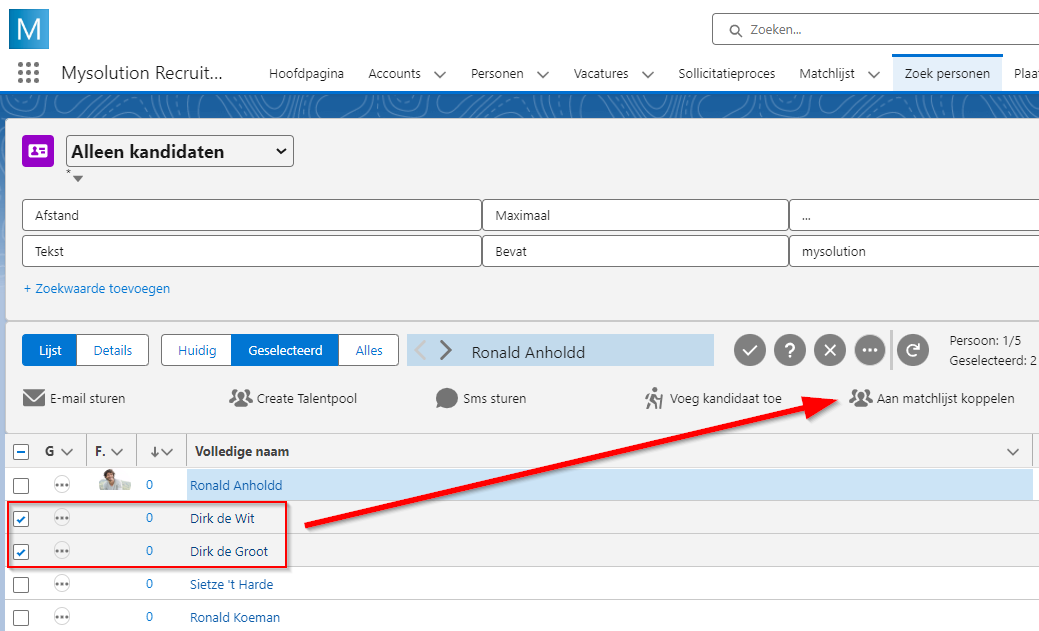Open the Alleen kandidaten dropdown

click(180, 152)
